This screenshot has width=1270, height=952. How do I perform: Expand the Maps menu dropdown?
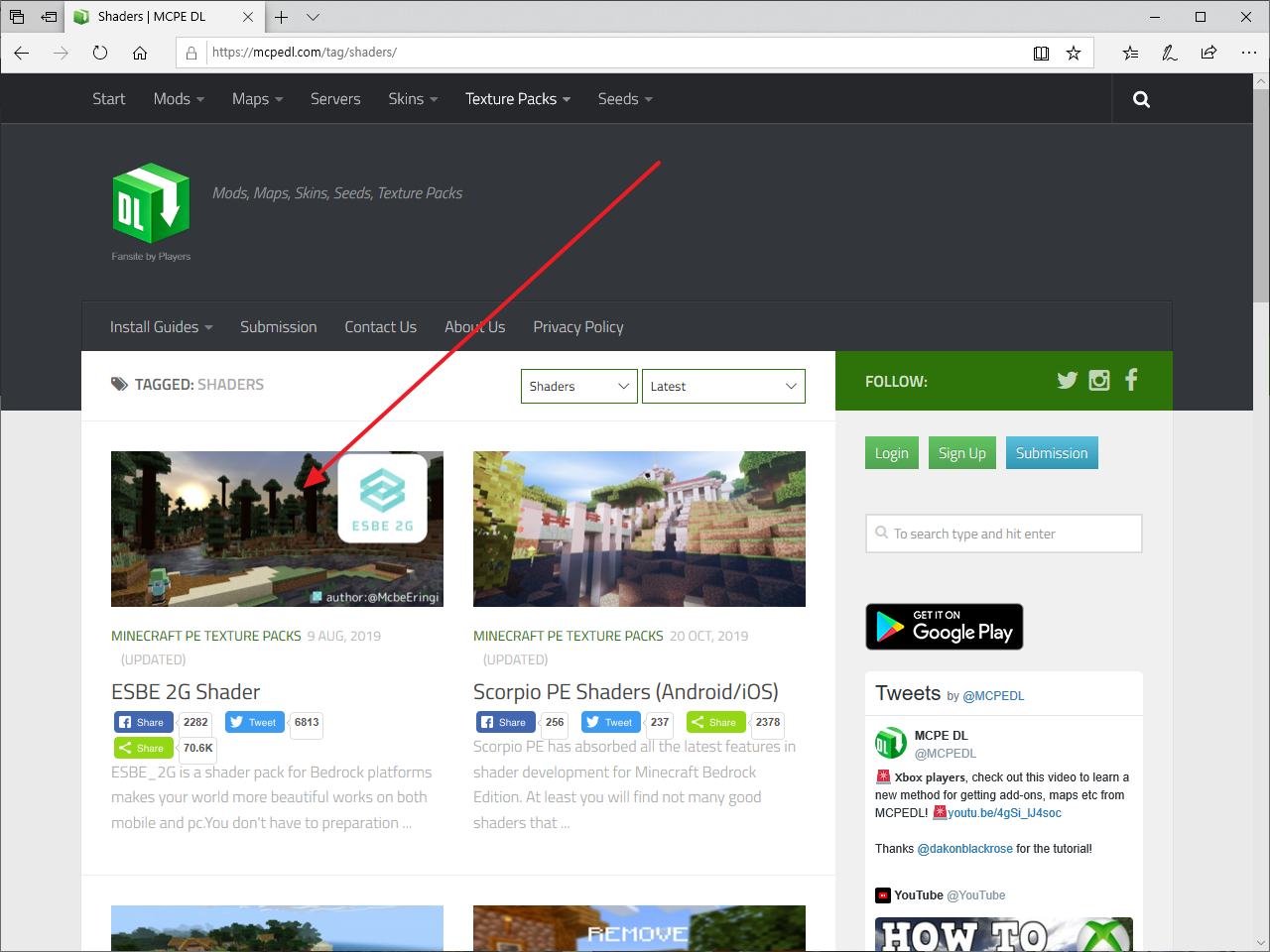tap(258, 99)
